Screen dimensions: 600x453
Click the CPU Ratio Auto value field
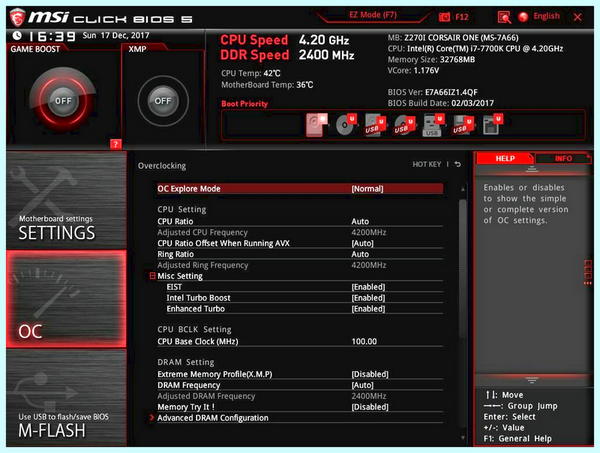click(360, 222)
